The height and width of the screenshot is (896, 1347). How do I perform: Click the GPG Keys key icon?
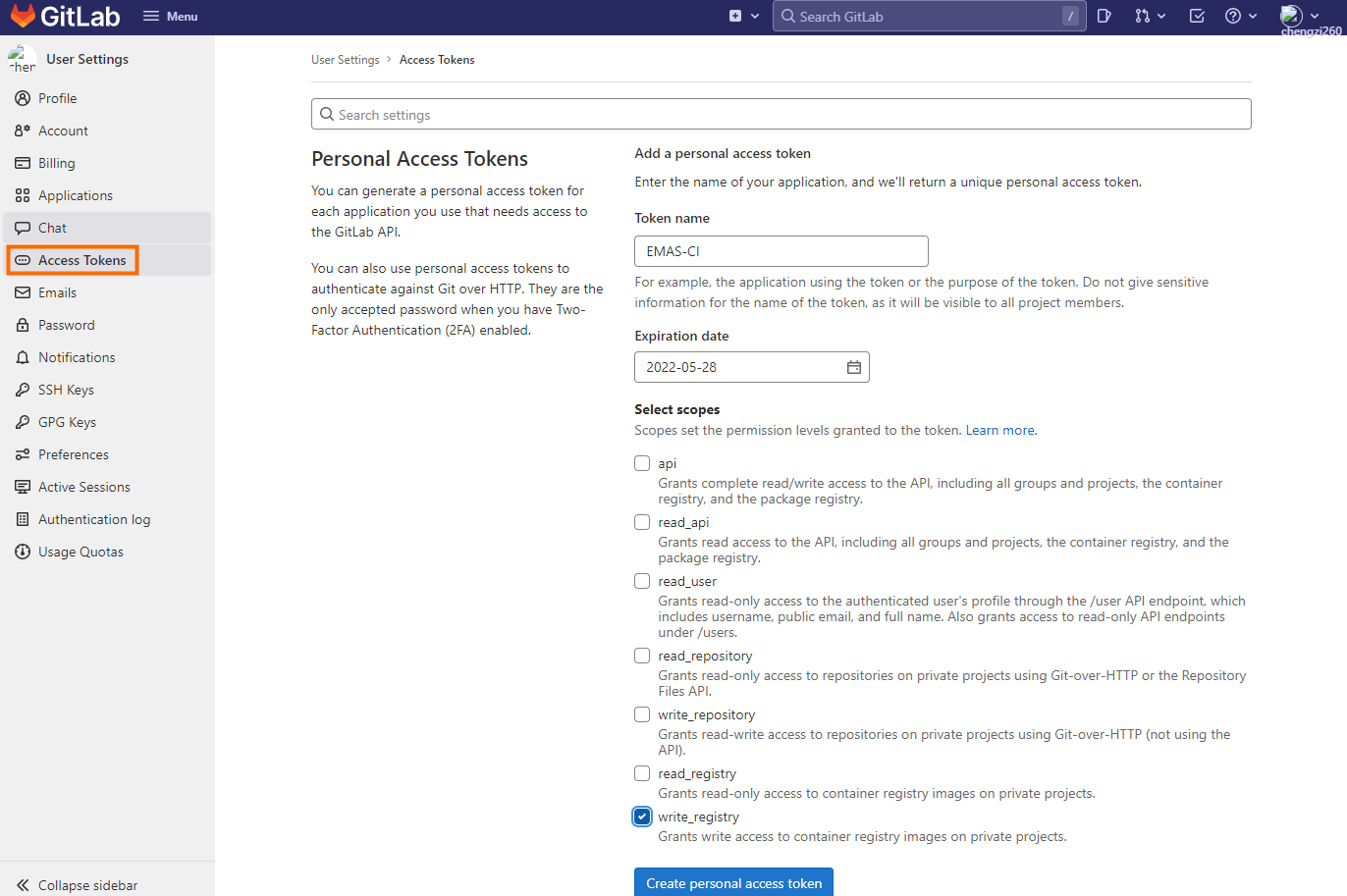[23, 422]
